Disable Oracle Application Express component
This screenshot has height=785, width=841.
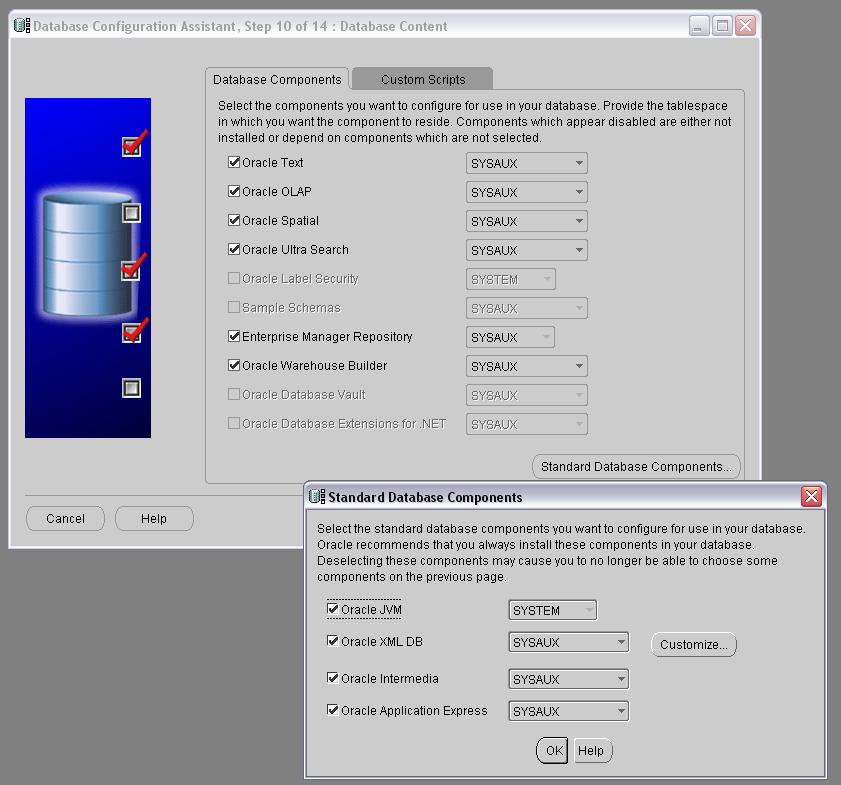tap(333, 711)
